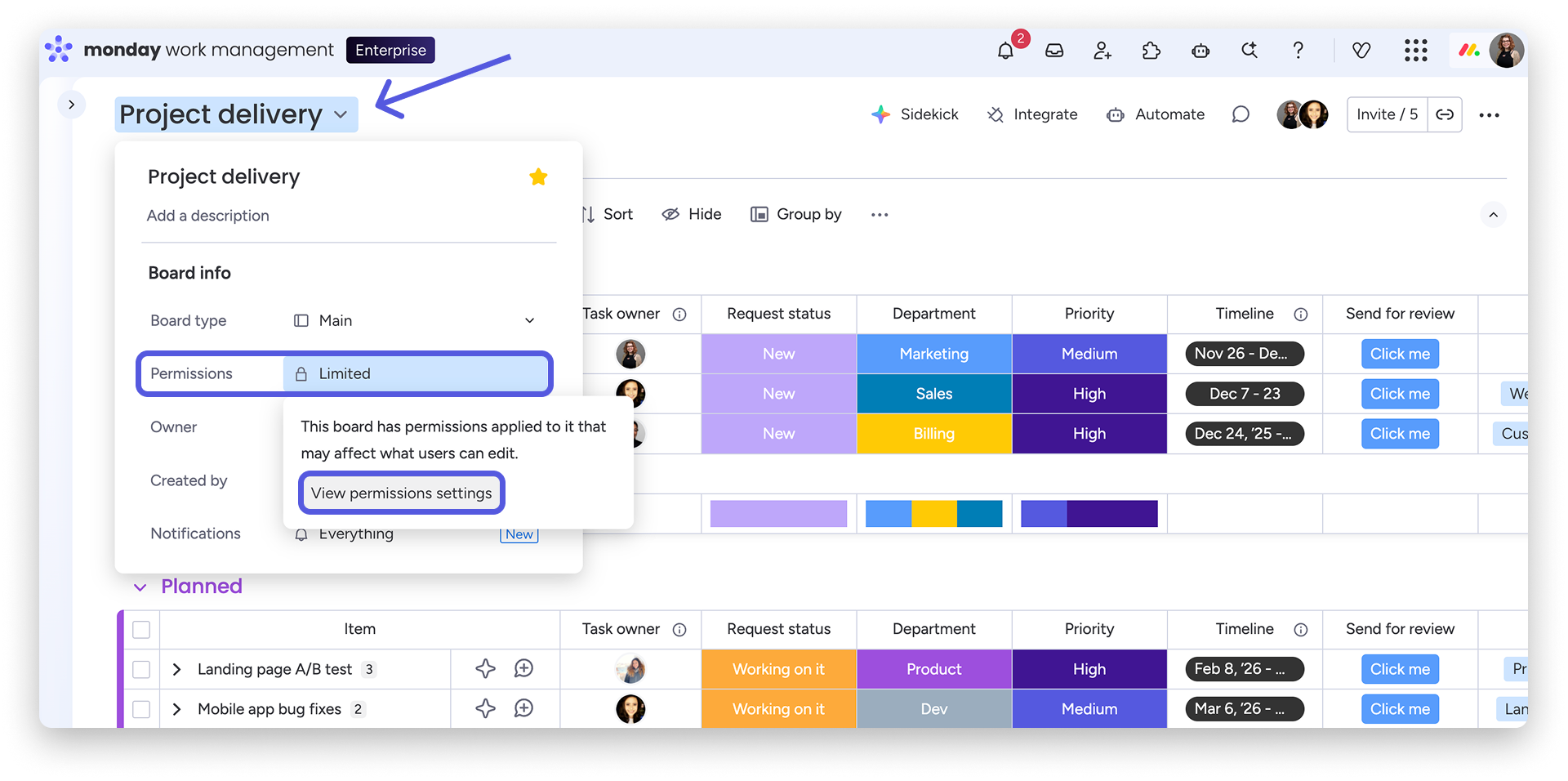1568x781 pixels.
Task: Click the invite members person icon
Action: (x=1102, y=51)
